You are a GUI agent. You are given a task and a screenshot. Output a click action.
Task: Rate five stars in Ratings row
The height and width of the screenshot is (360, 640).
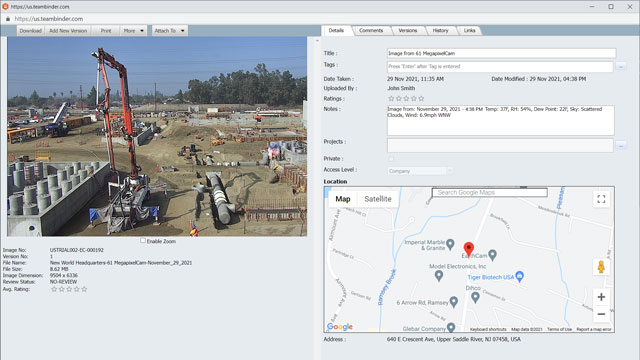tap(421, 98)
